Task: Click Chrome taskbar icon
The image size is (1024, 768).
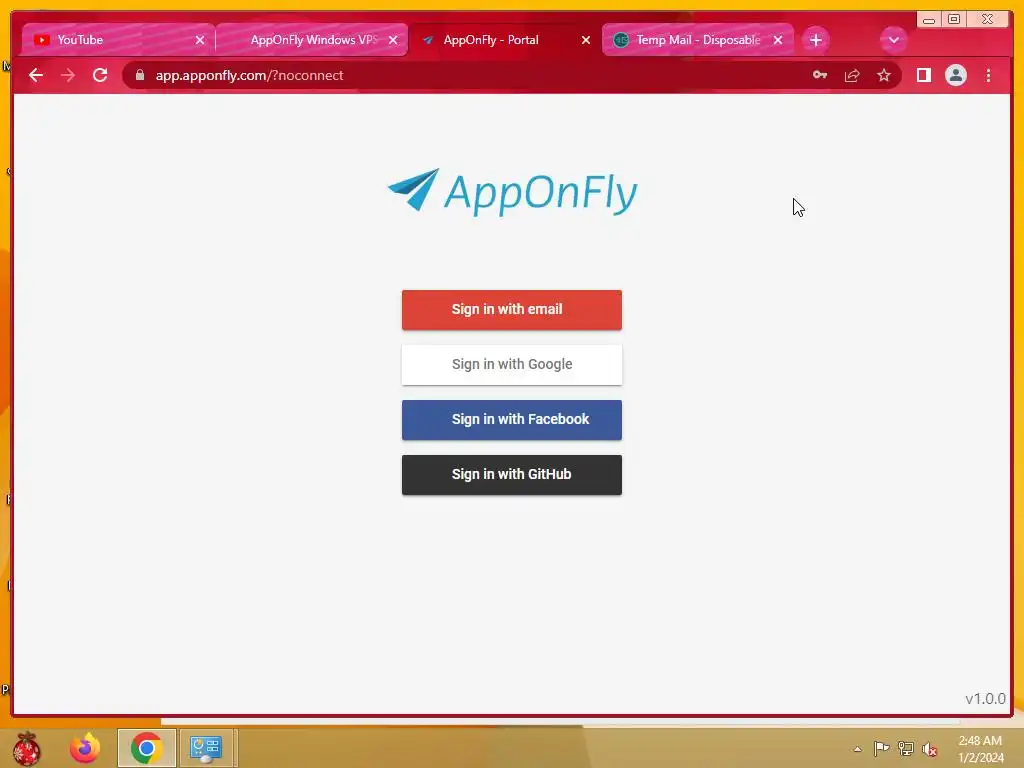Action: click(147, 748)
